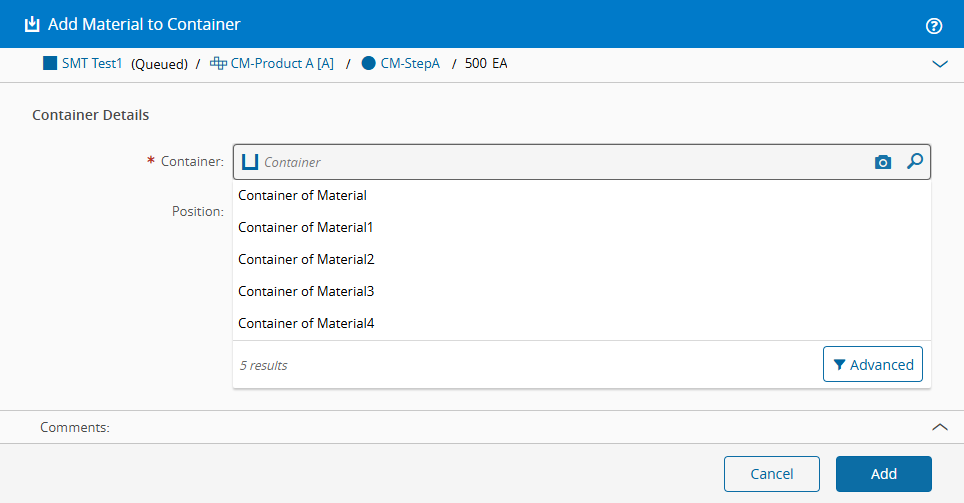Click the help question mark icon
Viewport: 964px width, 503px height.
pyautogui.click(x=934, y=25)
